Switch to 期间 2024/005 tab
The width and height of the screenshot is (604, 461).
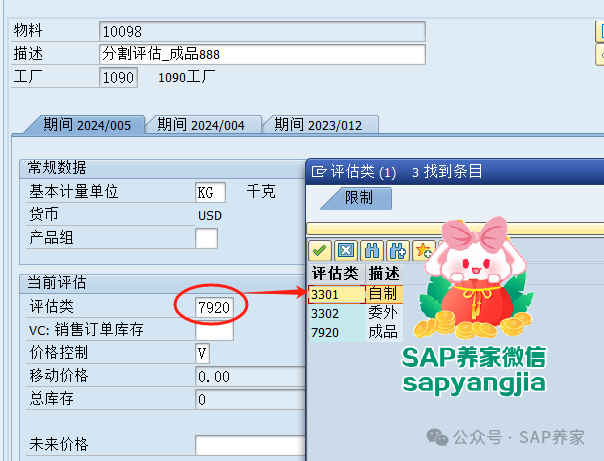(x=87, y=125)
